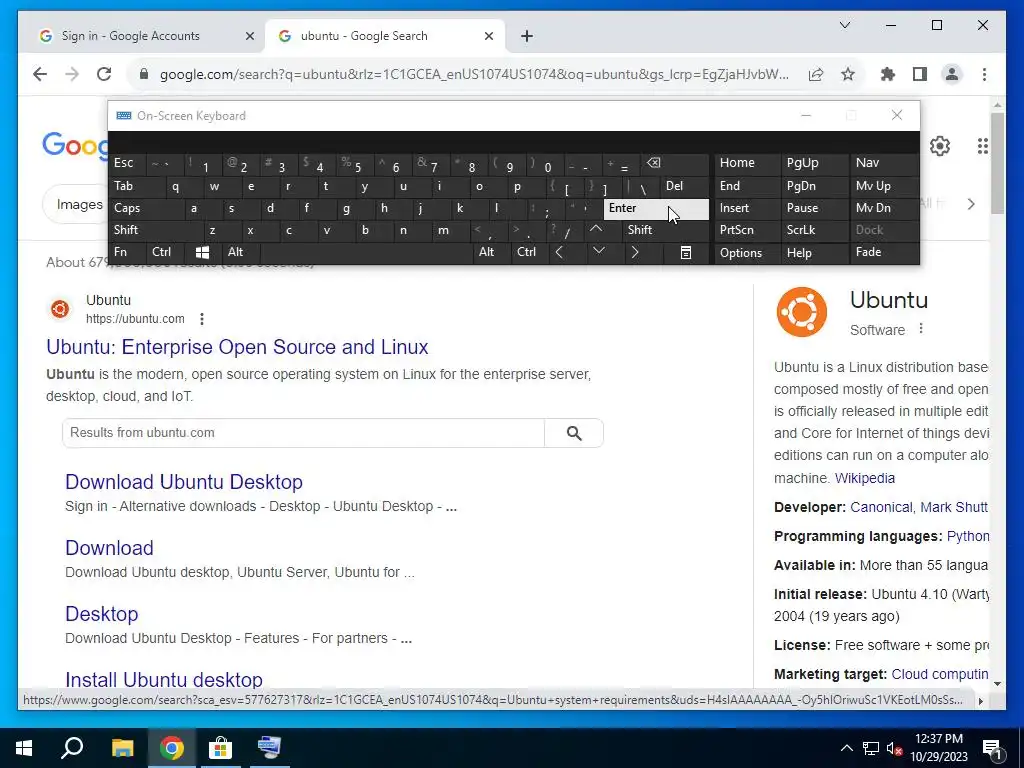Open Windows taskbar search
1024x768 pixels.
point(72,748)
